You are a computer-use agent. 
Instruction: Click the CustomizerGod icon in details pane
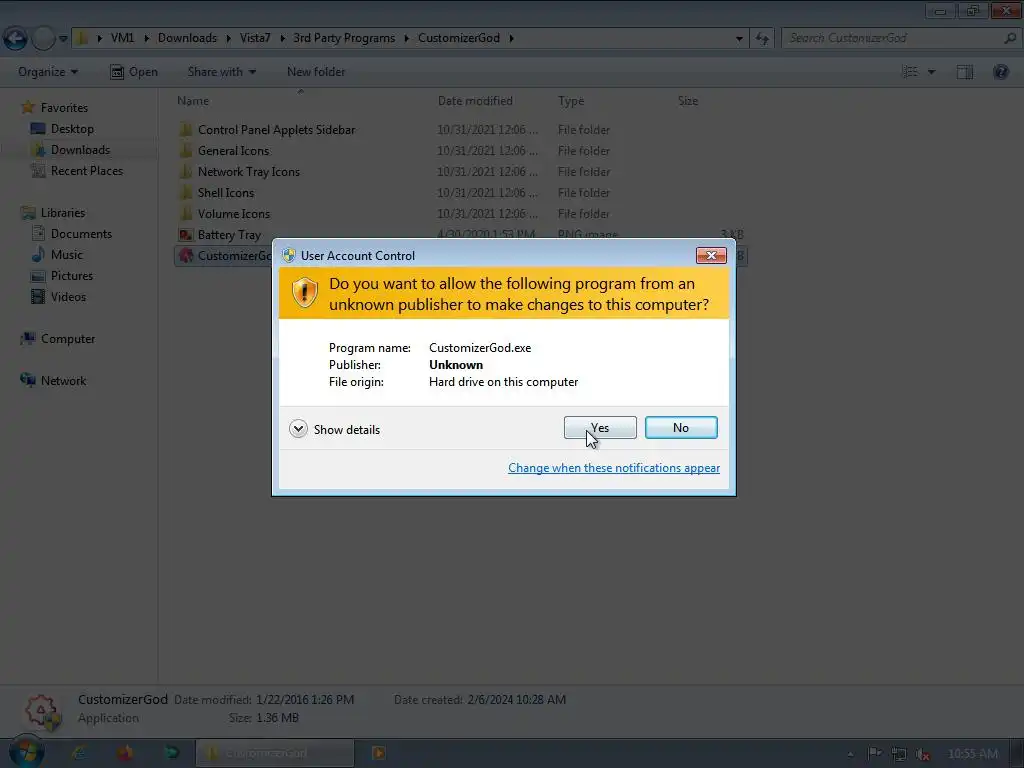(42, 711)
